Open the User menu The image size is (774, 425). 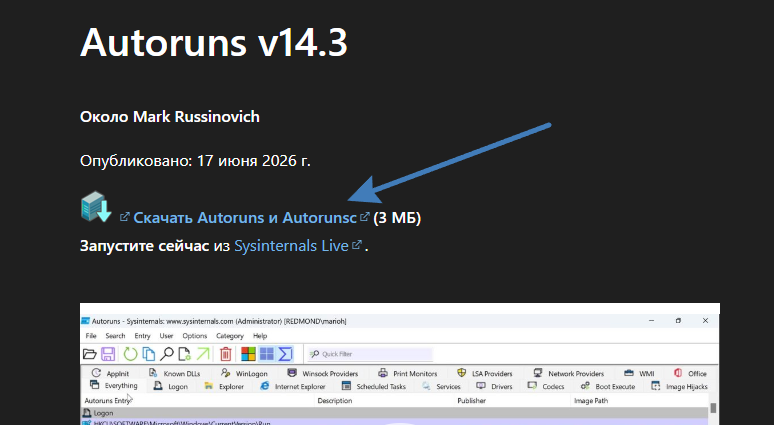[166, 336]
